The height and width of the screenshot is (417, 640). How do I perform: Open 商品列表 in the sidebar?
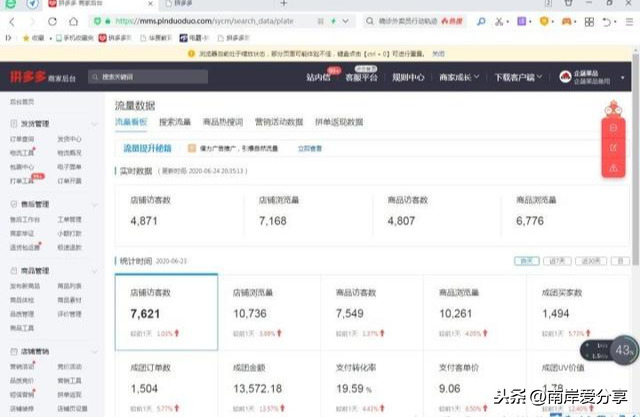click(69, 286)
